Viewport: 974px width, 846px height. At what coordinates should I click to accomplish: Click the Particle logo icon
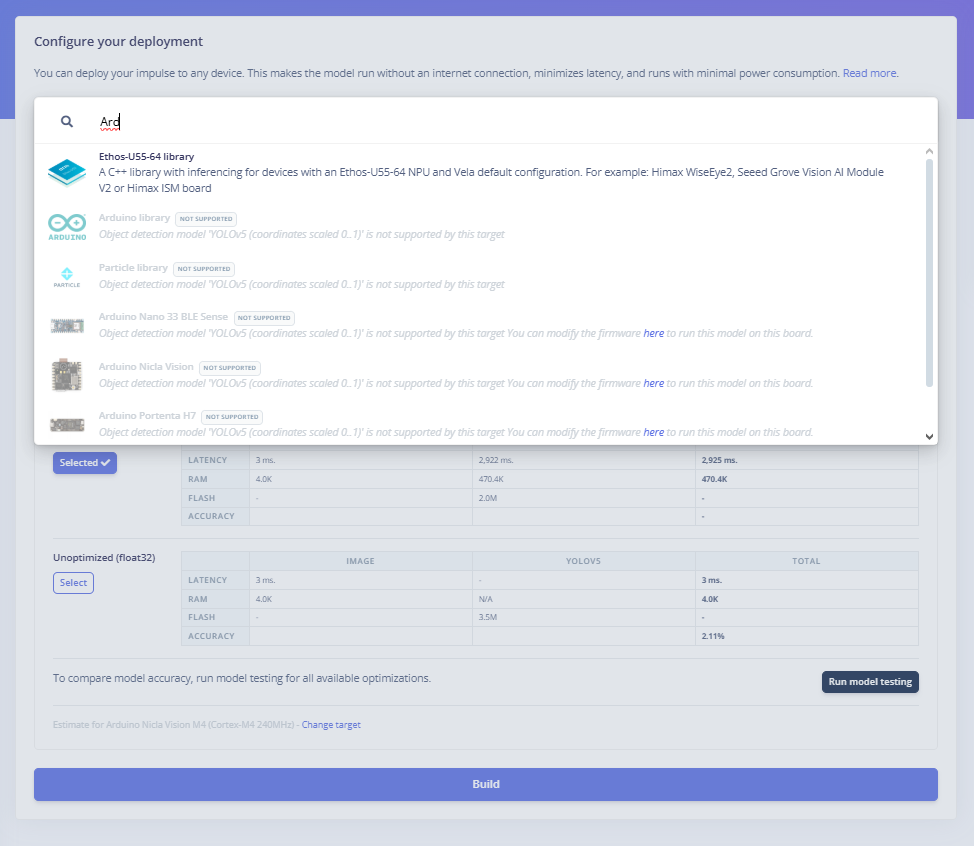(x=67, y=277)
